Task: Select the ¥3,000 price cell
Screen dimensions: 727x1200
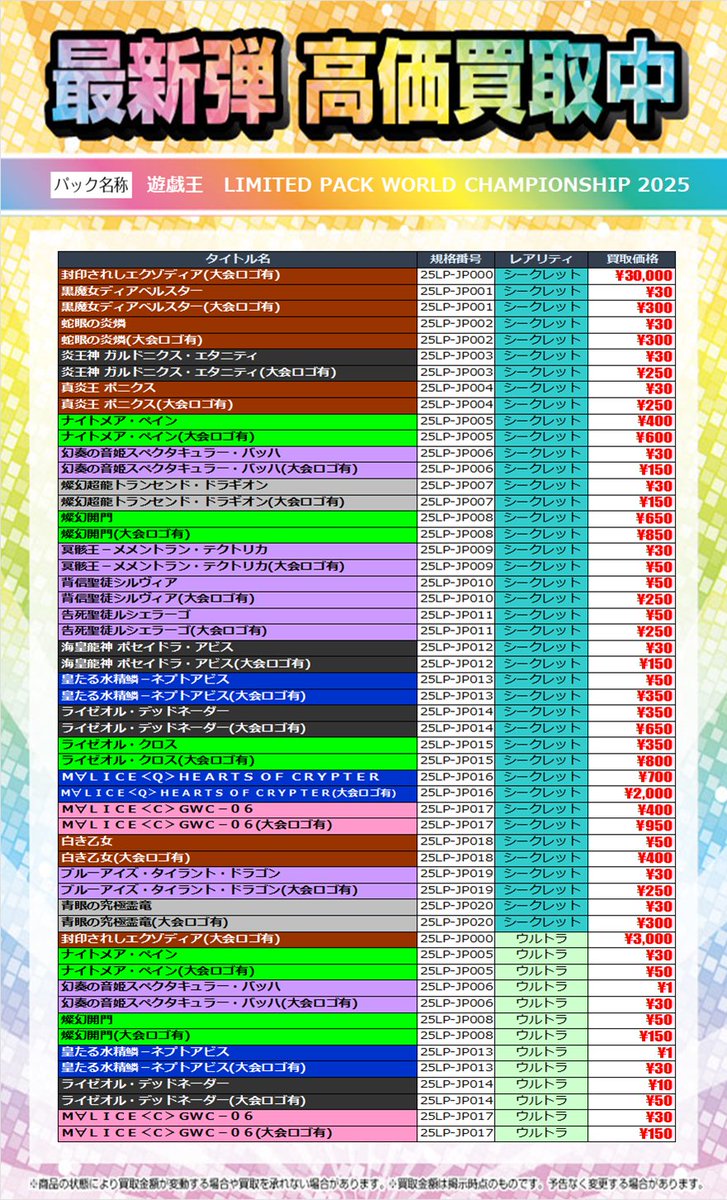Action: 630,939
